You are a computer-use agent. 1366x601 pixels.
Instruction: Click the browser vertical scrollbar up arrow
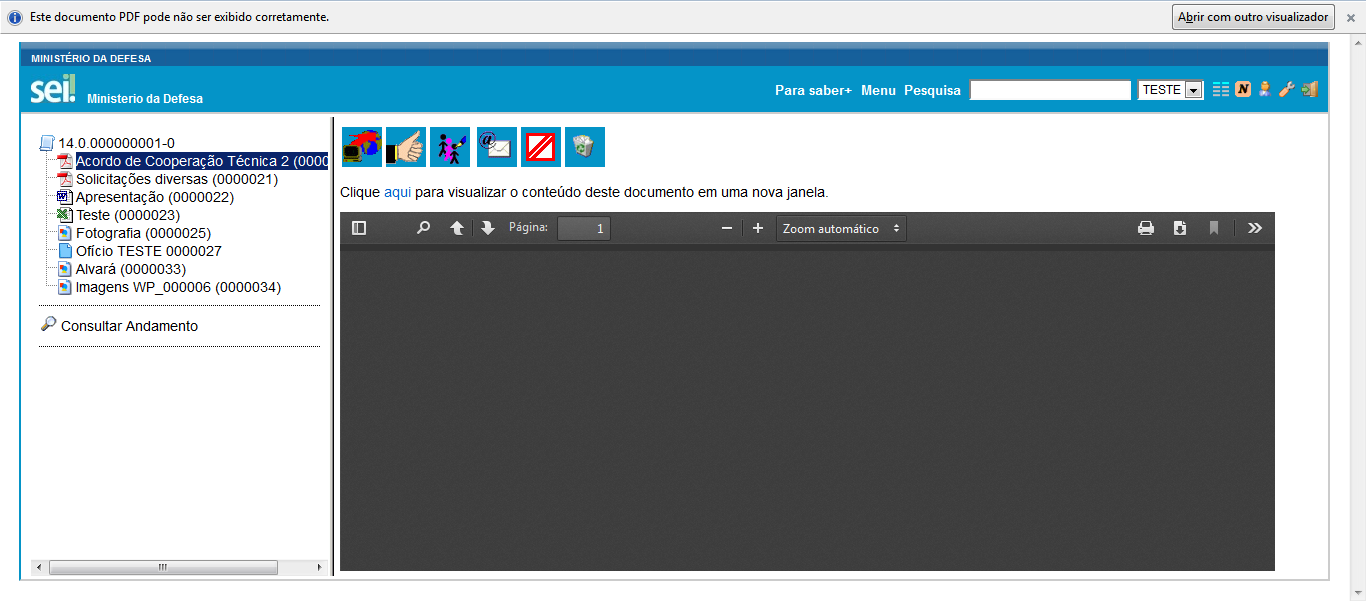1358,43
